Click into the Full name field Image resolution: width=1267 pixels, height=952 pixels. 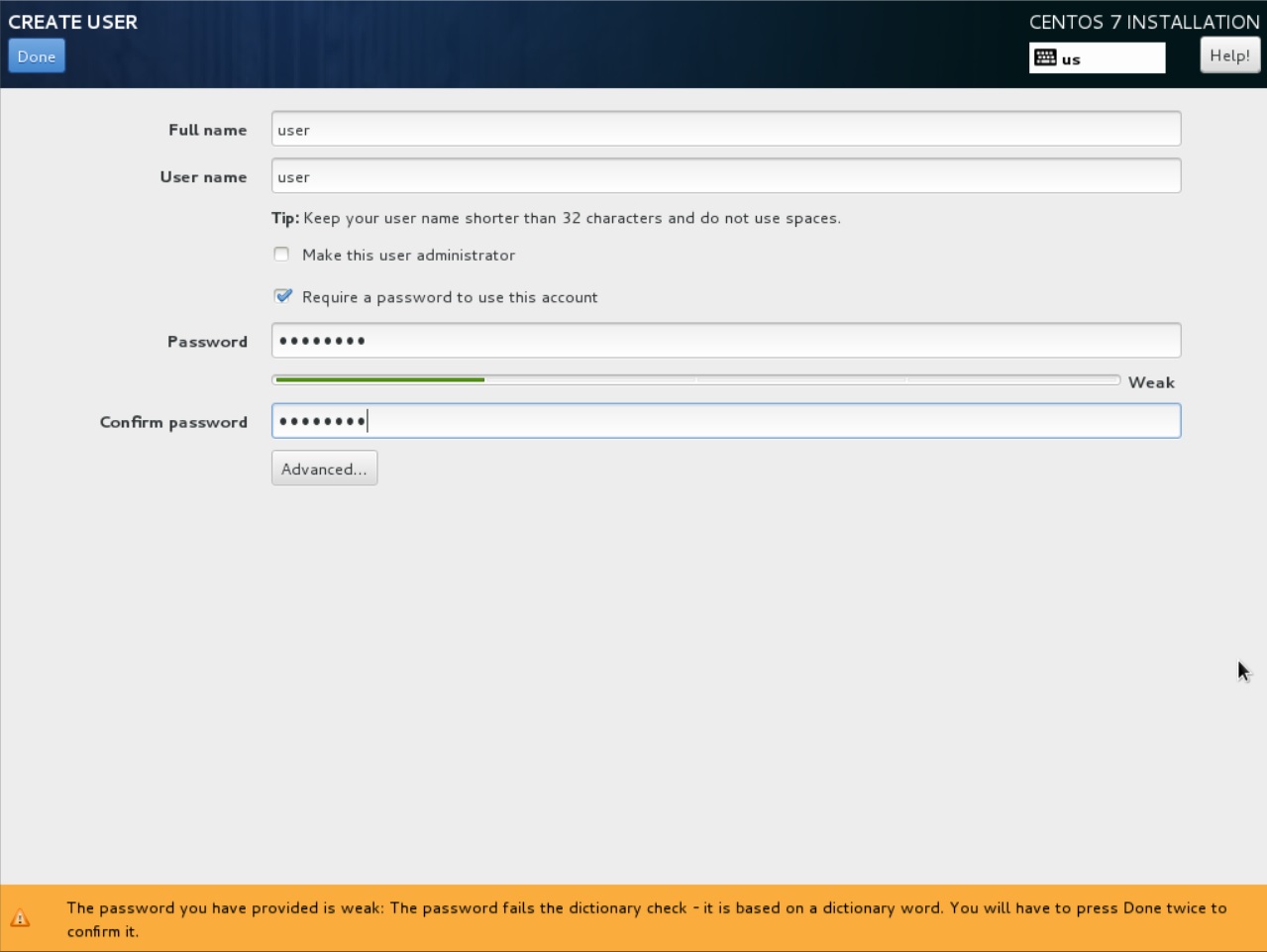(x=725, y=130)
